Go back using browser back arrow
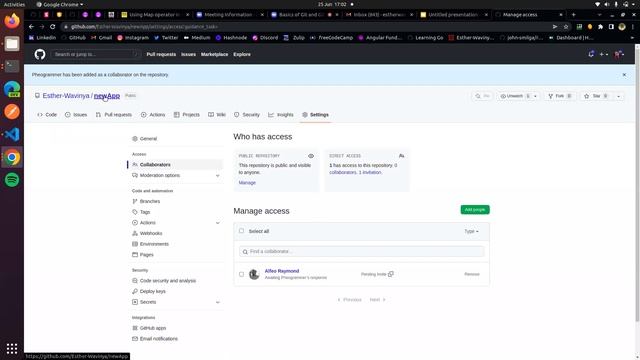The height and width of the screenshot is (360, 640). coord(31,27)
